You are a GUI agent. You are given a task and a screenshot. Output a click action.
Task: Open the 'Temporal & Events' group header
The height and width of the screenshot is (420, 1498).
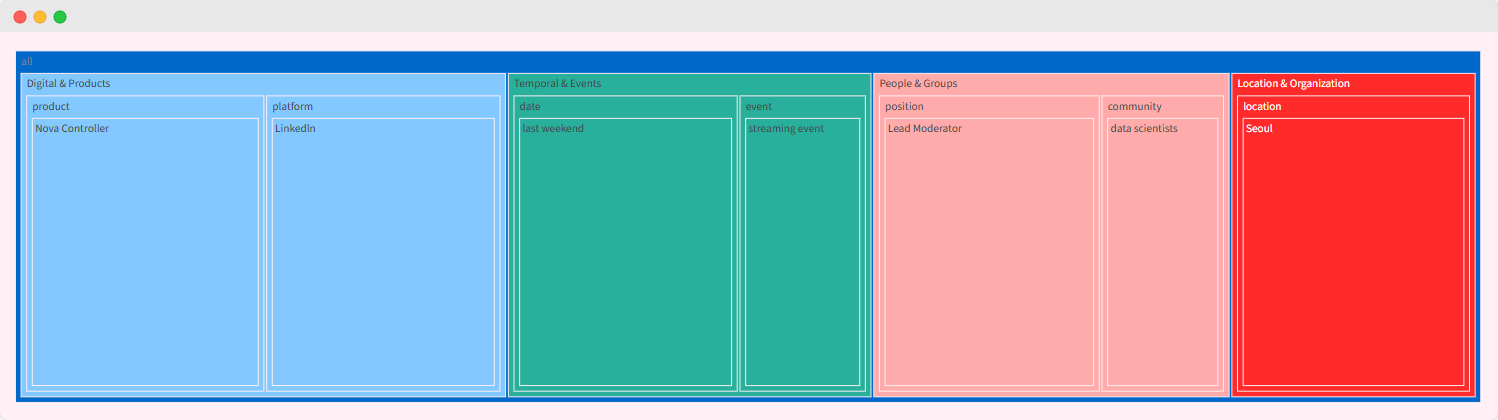click(x=690, y=83)
